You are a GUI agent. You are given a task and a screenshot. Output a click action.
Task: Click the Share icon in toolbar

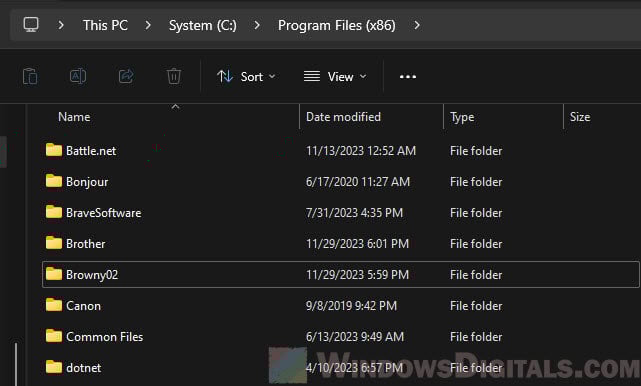(126, 76)
